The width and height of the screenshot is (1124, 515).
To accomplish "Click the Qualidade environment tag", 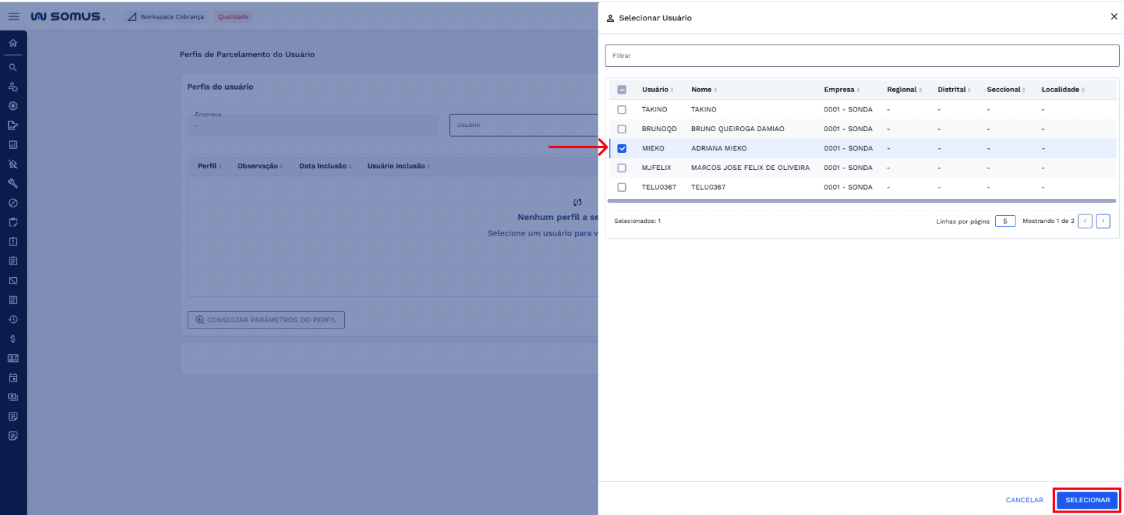I will (x=234, y=16).
